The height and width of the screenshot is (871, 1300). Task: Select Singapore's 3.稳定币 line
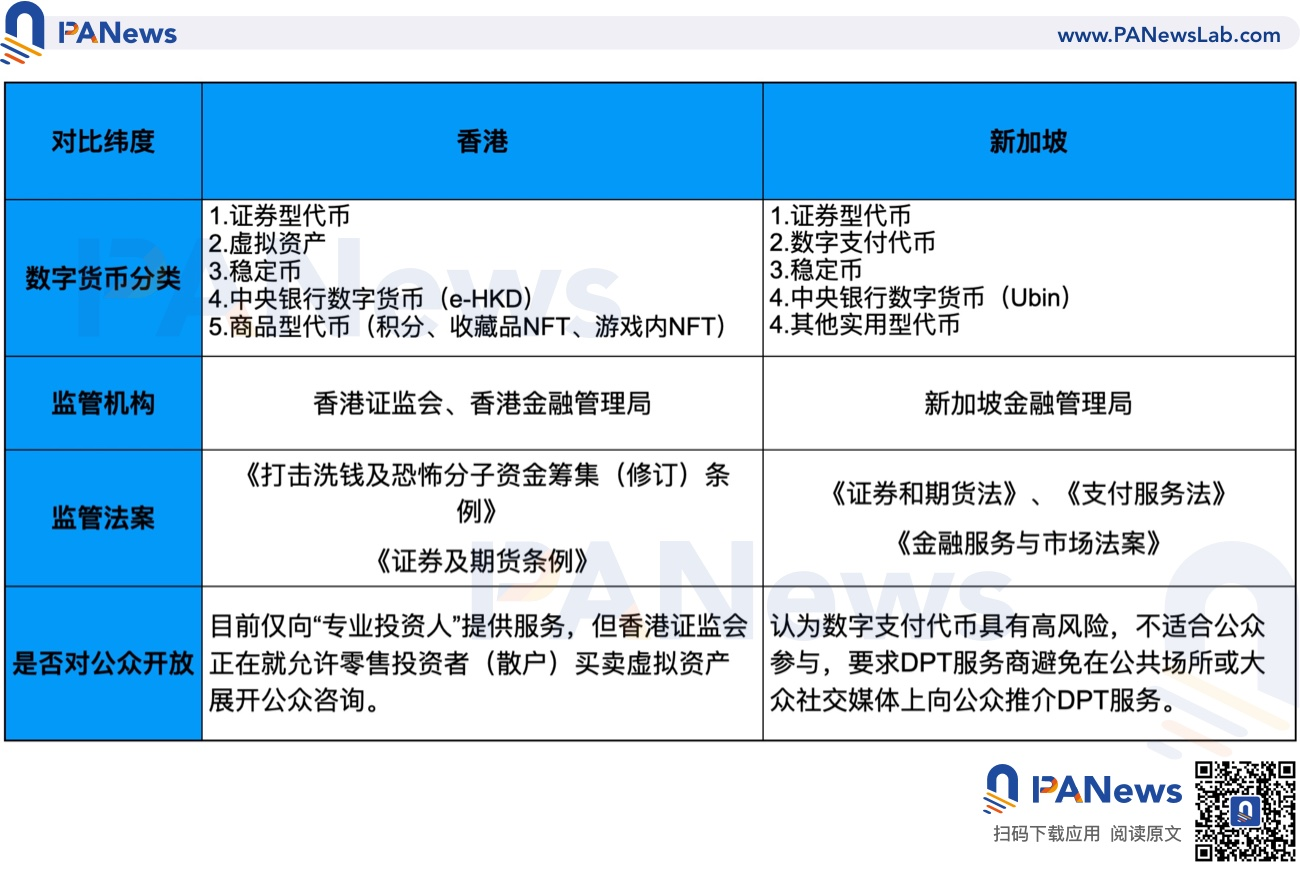coord(815,270)
